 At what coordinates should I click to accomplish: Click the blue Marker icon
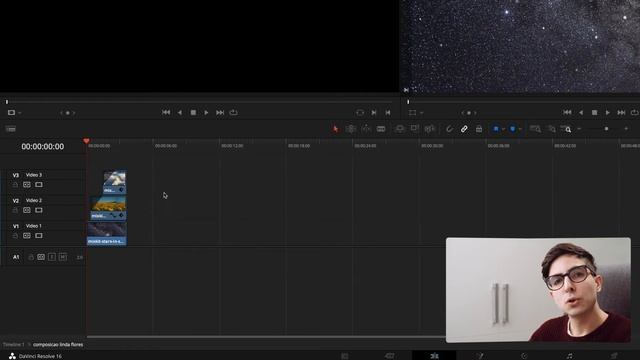[513, 129]
